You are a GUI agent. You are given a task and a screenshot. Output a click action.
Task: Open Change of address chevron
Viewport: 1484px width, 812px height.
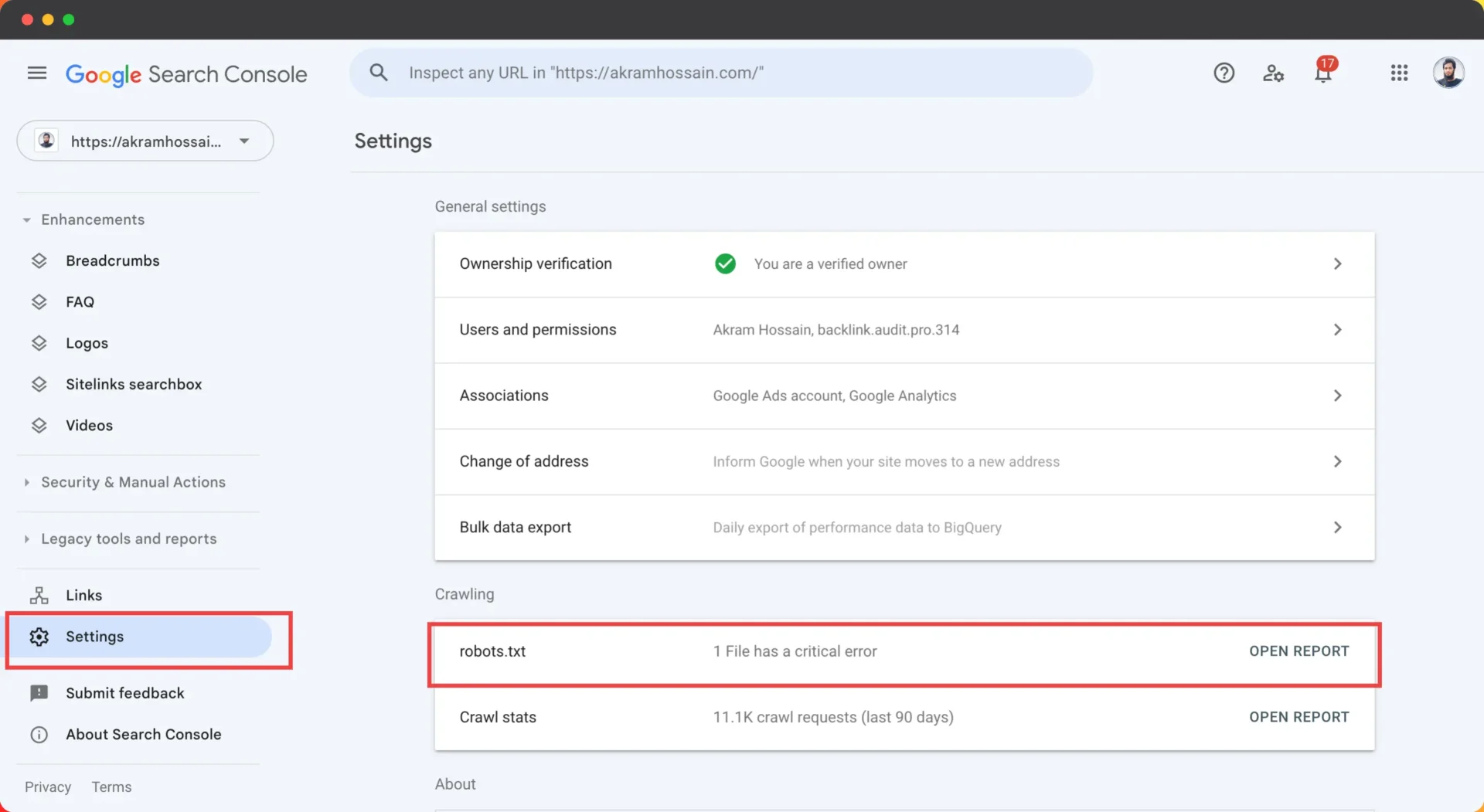point(1337,461)
